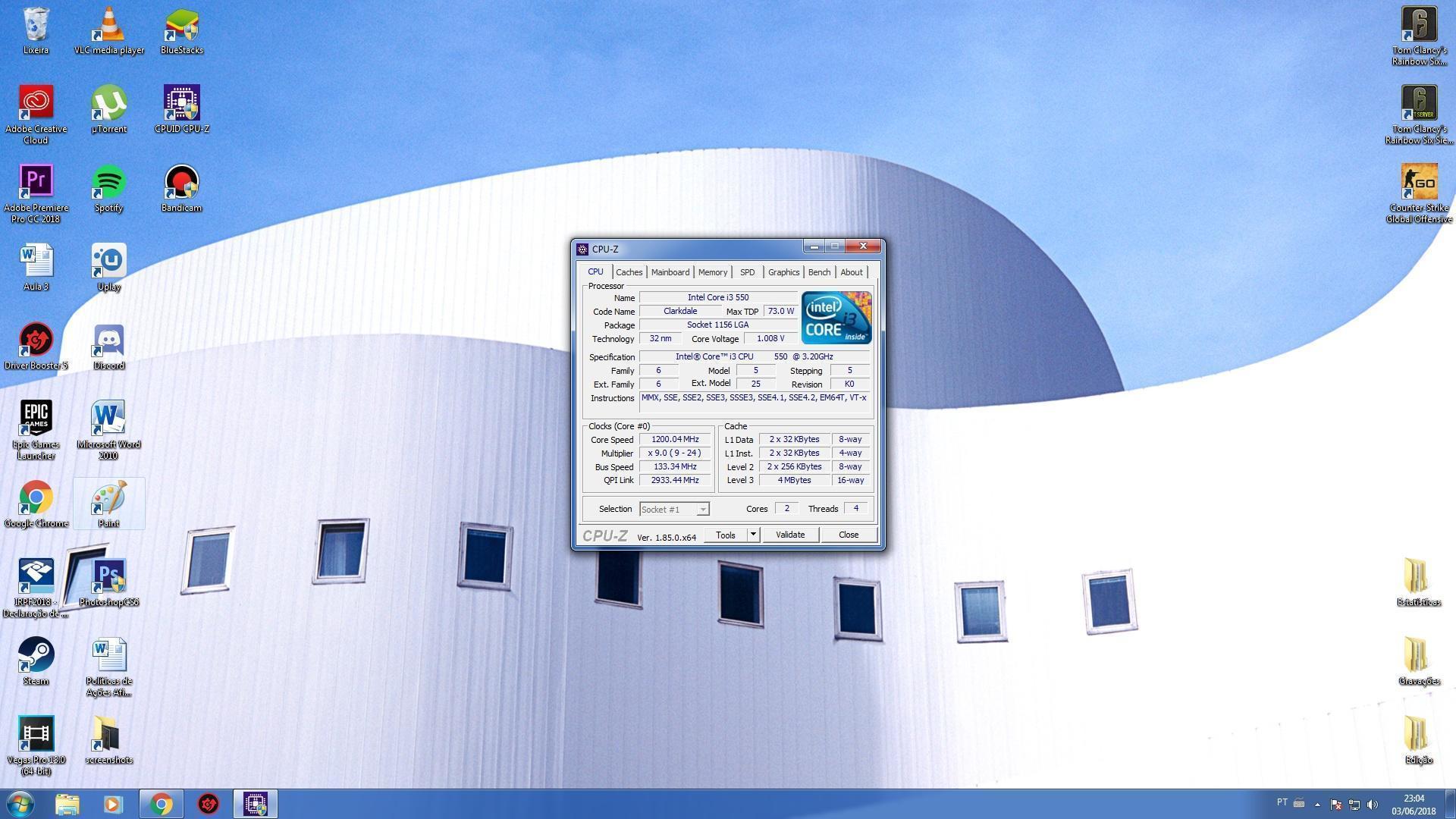Open Microsoft Word 2010 shortcut
Viewport: 1456px width, 819px height.
tap(108, 430)
